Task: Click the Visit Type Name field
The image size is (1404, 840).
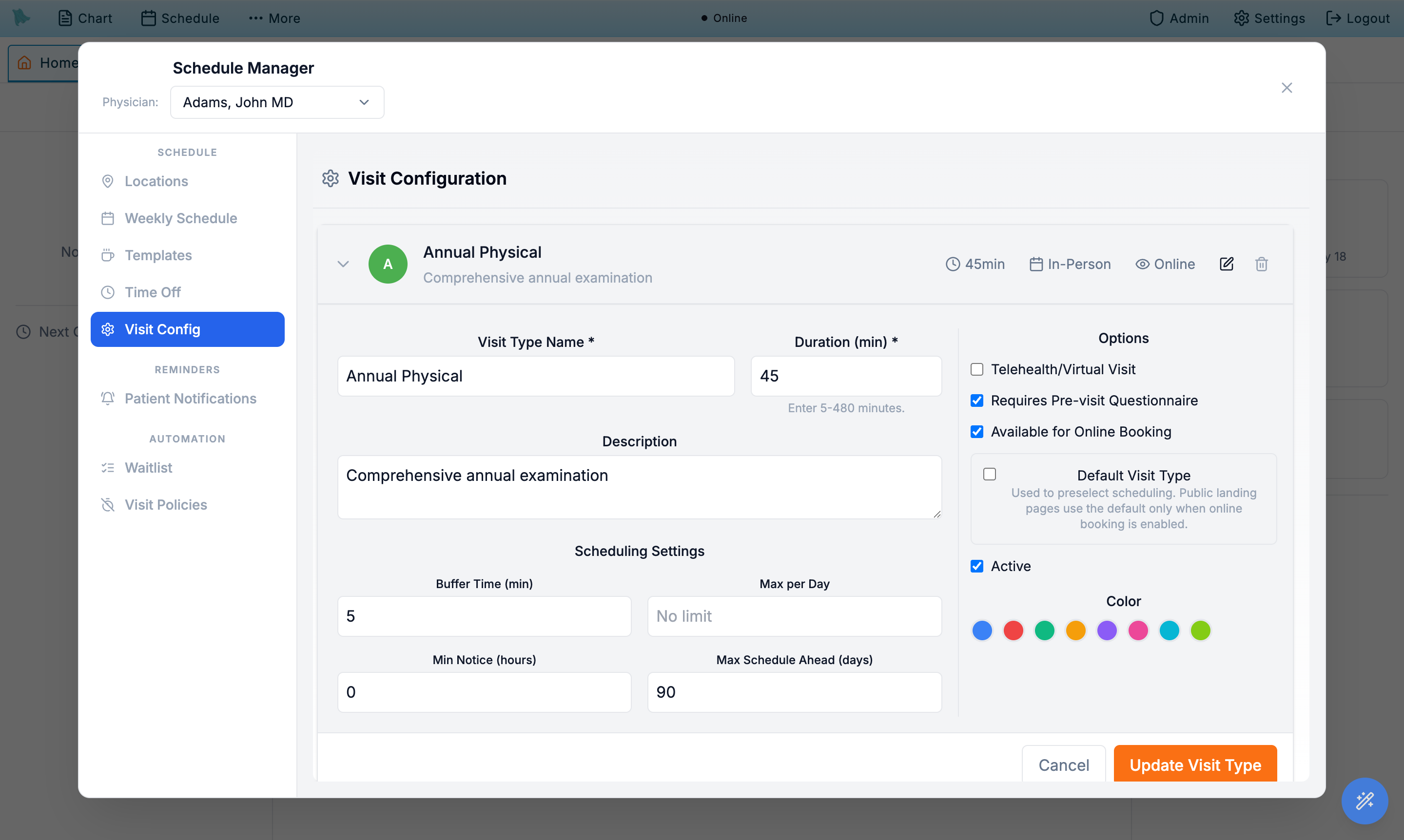Action: coord(536,377)
